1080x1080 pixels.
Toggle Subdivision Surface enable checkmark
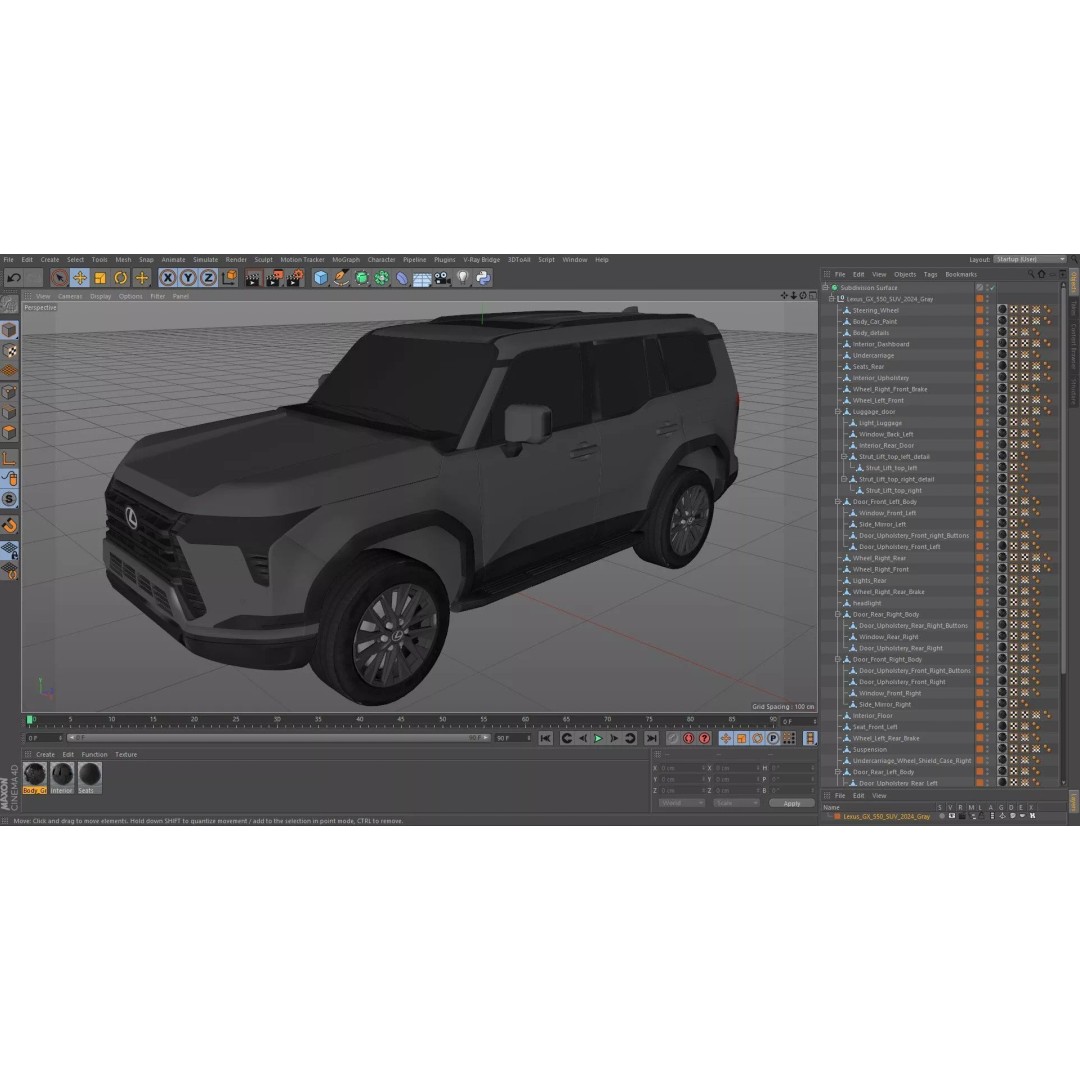993,288
